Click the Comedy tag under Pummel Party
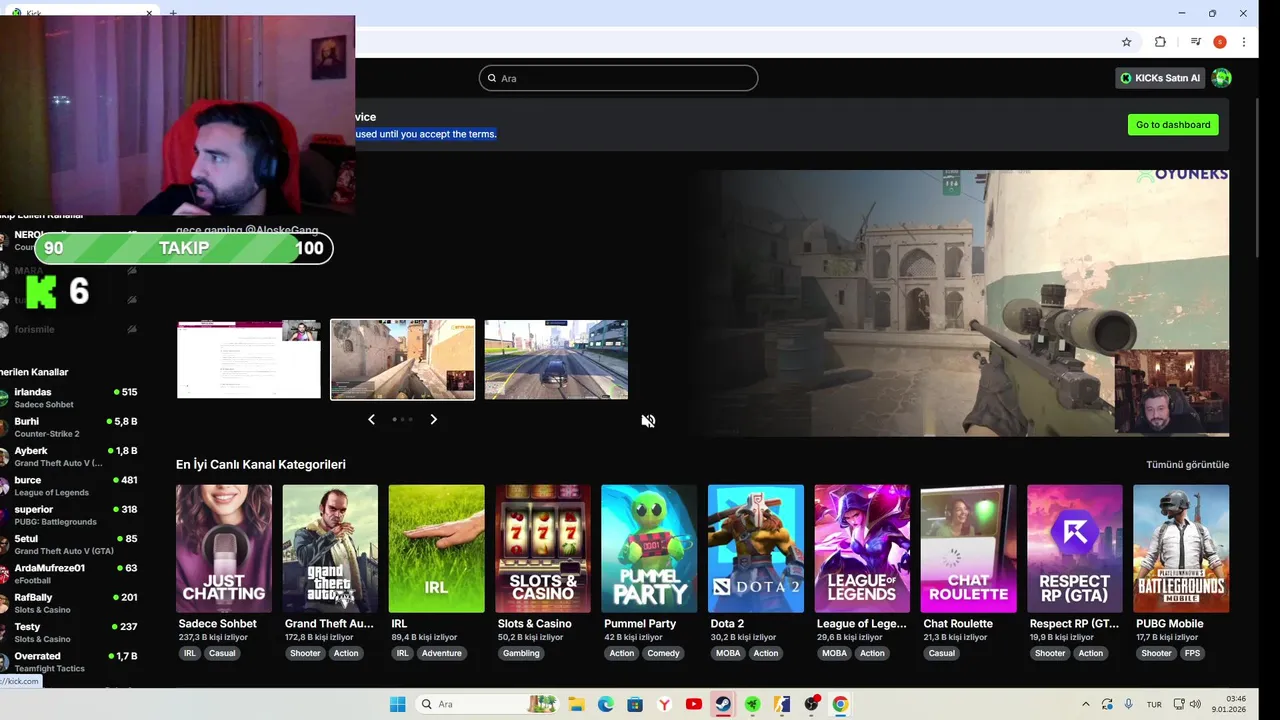1280x720 pixels. (663, 653)
